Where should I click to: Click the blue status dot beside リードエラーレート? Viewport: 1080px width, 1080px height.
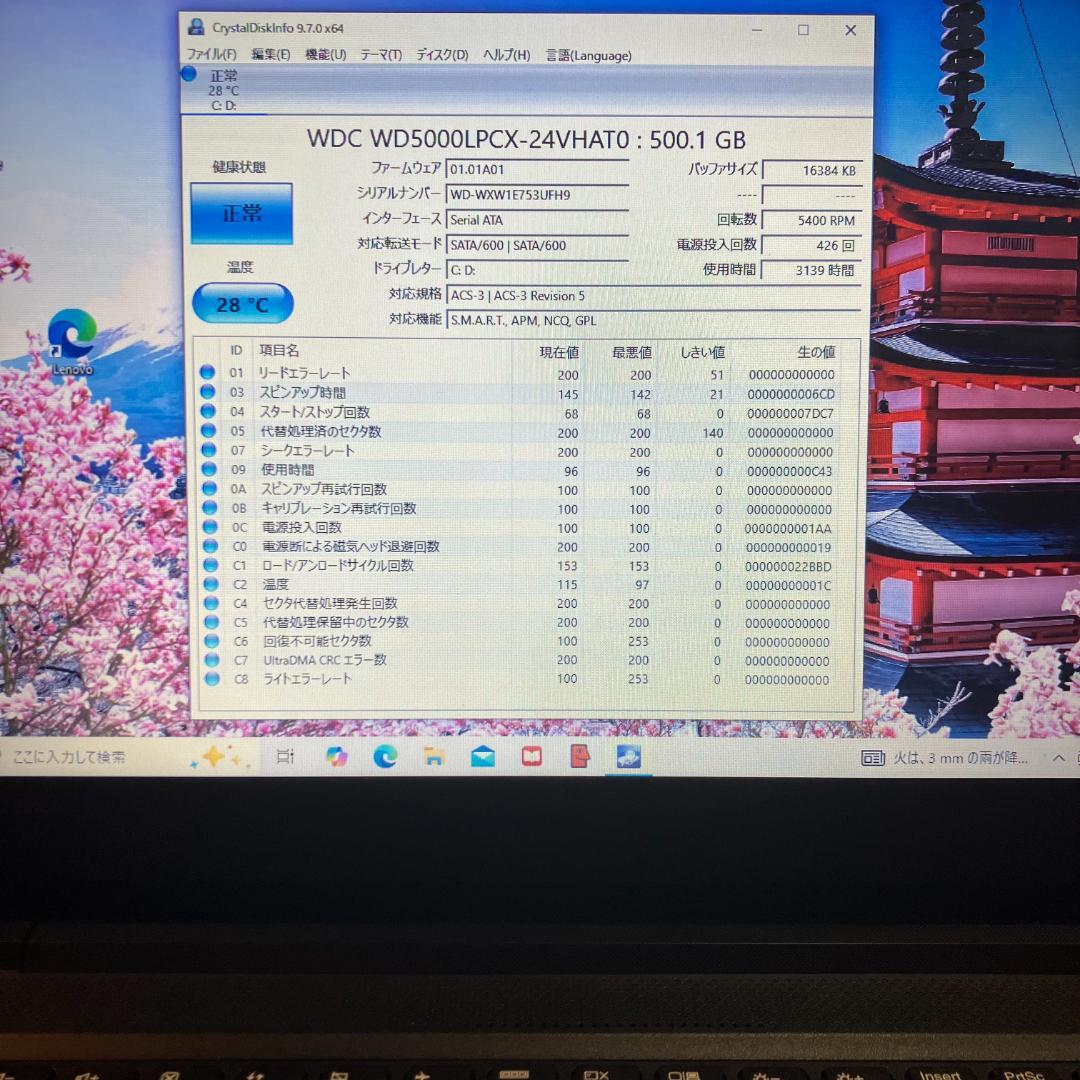pyautogui.click(x=209, y=372)
